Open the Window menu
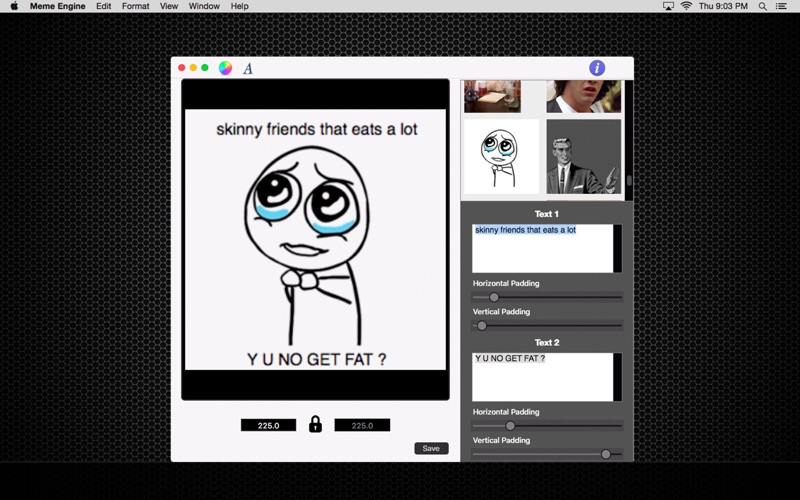Viewport: 800px width, 500px height. 204,6
